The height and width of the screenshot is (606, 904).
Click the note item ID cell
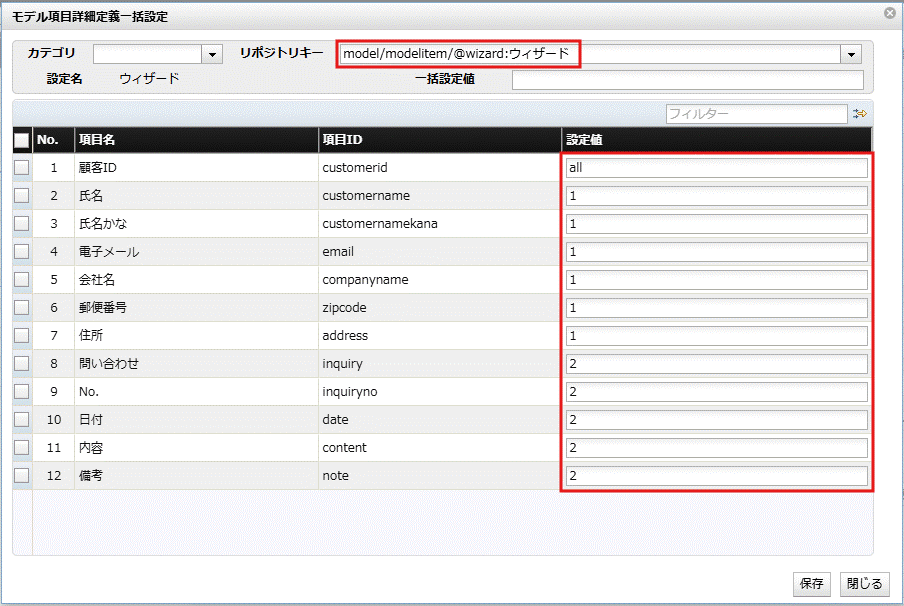tap(440, 475)
